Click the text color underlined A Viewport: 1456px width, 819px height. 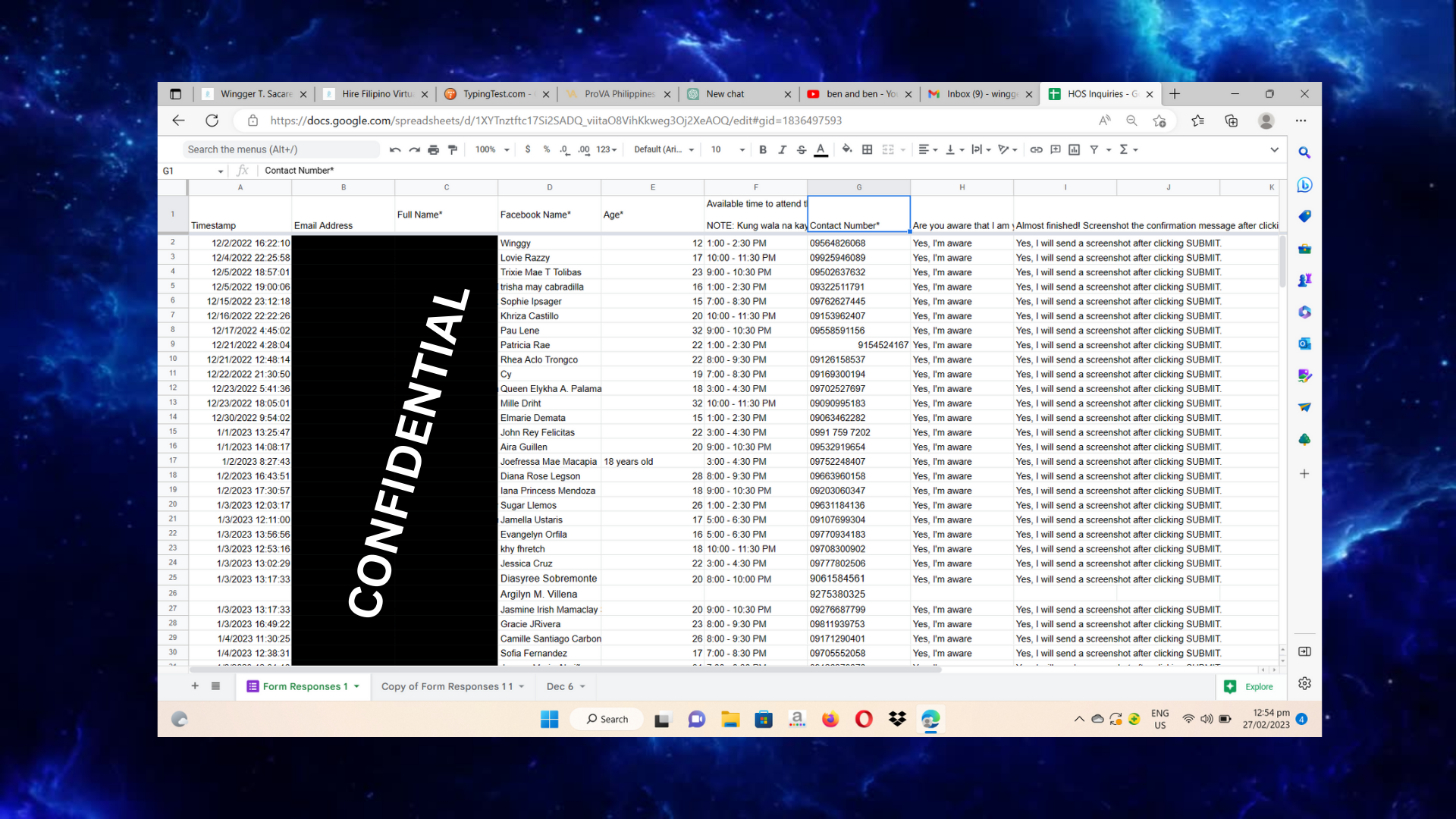821,149
